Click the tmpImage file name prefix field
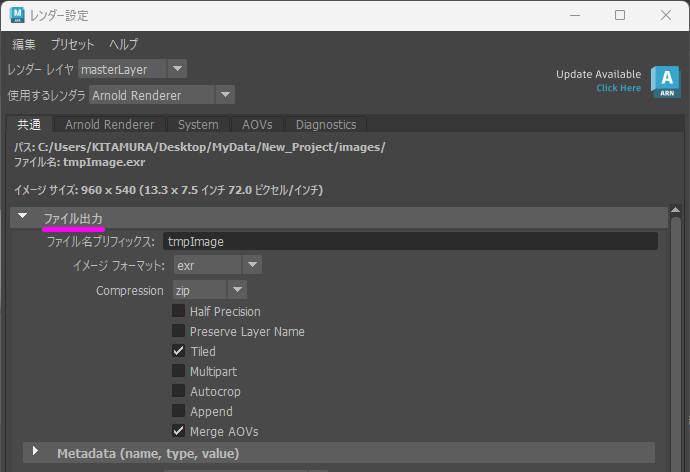The height and width of the screenshot is (472, 690). coord(410,241)
